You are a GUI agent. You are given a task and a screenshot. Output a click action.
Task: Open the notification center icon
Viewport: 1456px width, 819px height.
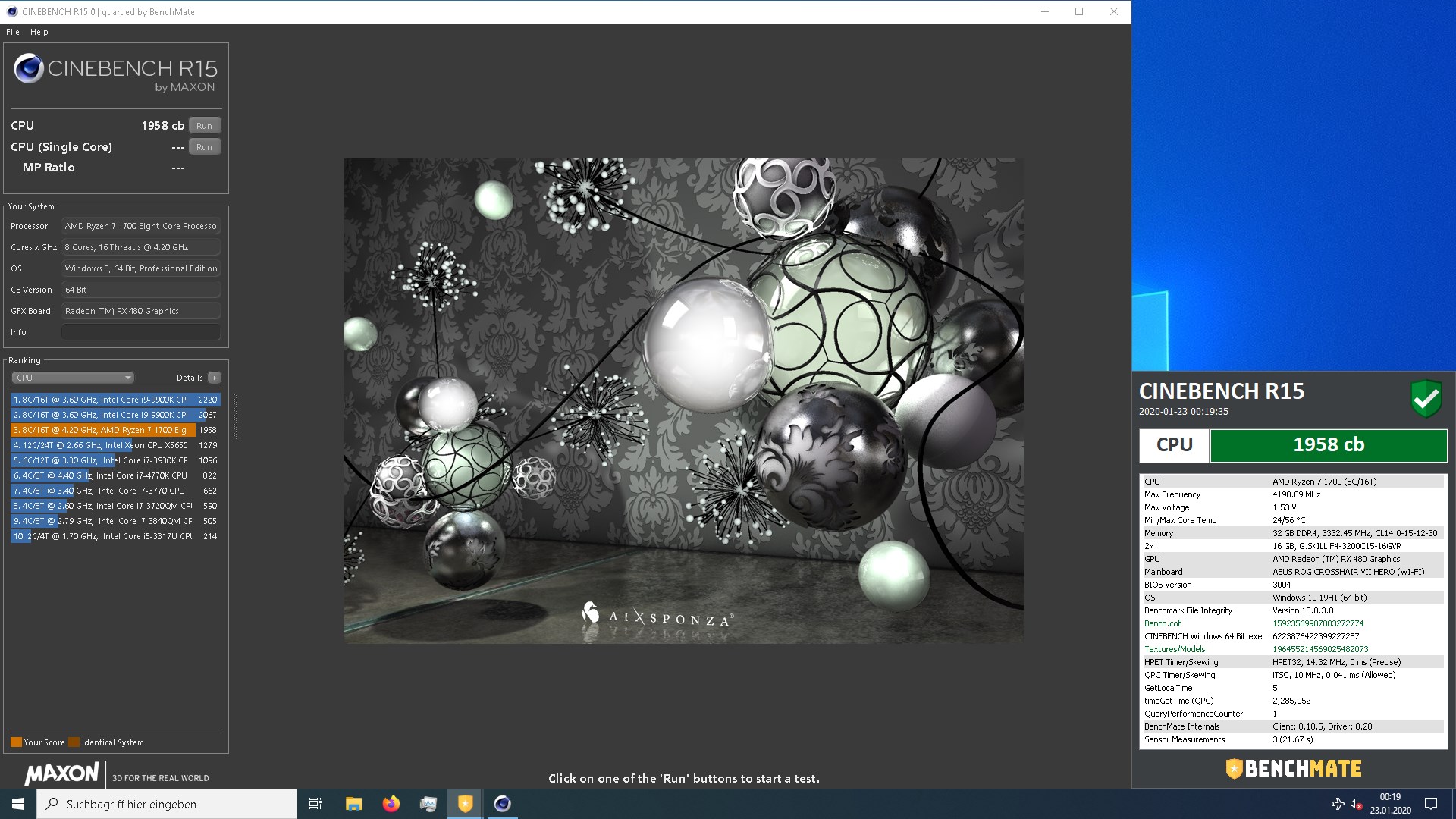[1431, 804]
